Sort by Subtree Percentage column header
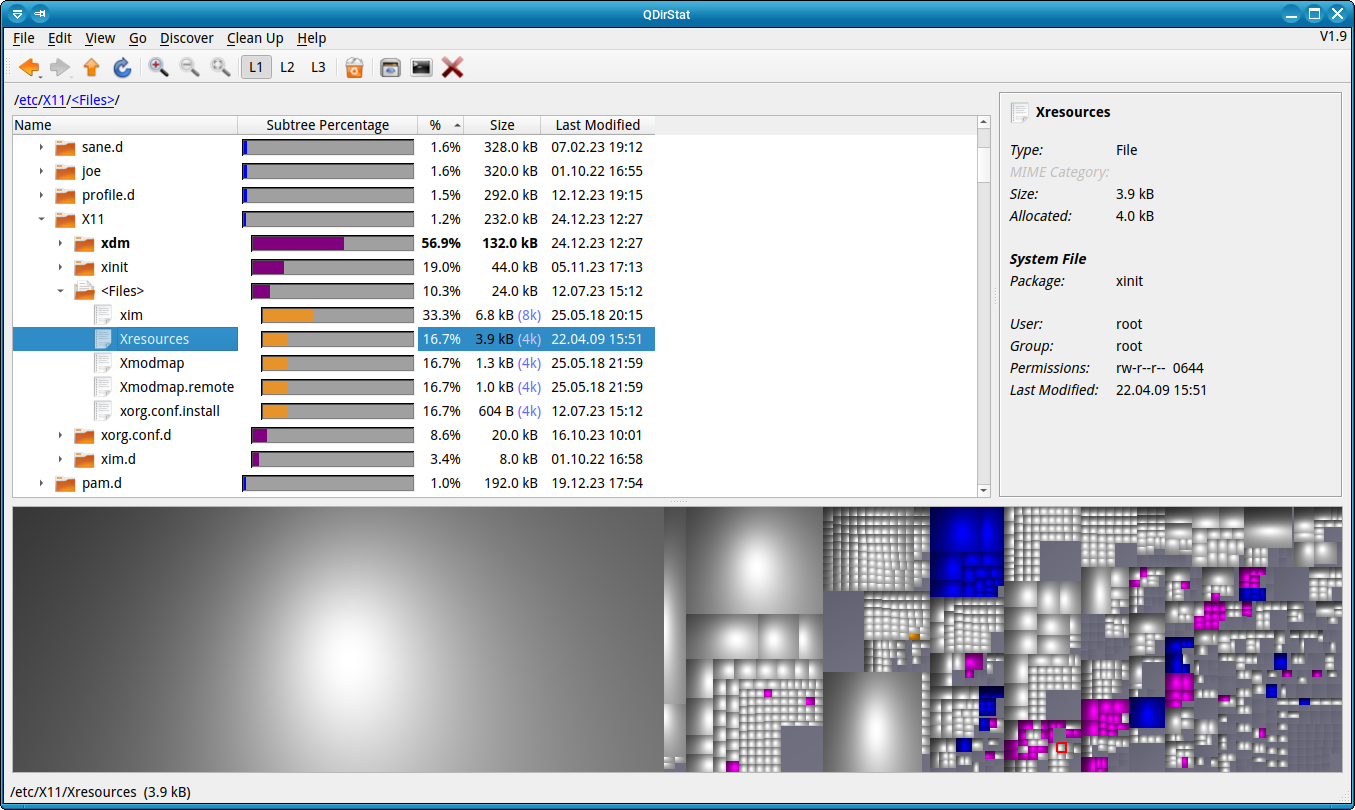The image size is (1355, 810). coord(328,125)
